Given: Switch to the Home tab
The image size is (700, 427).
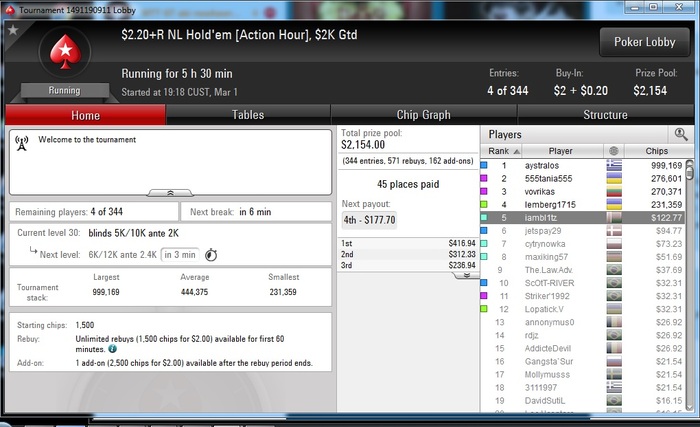Looking at the screenshot, I should [85, 115].
